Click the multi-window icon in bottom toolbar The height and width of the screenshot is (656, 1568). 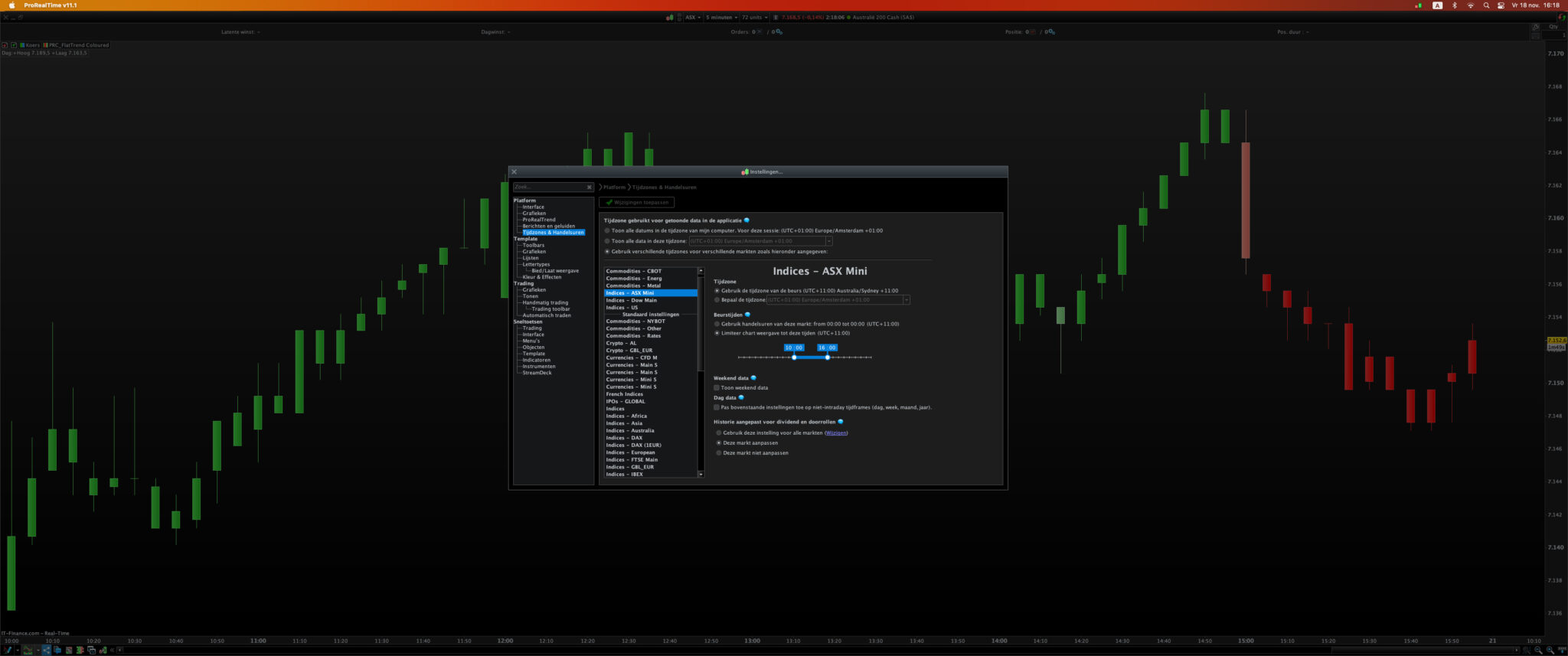pyautogui.click(x=91, y=650)
